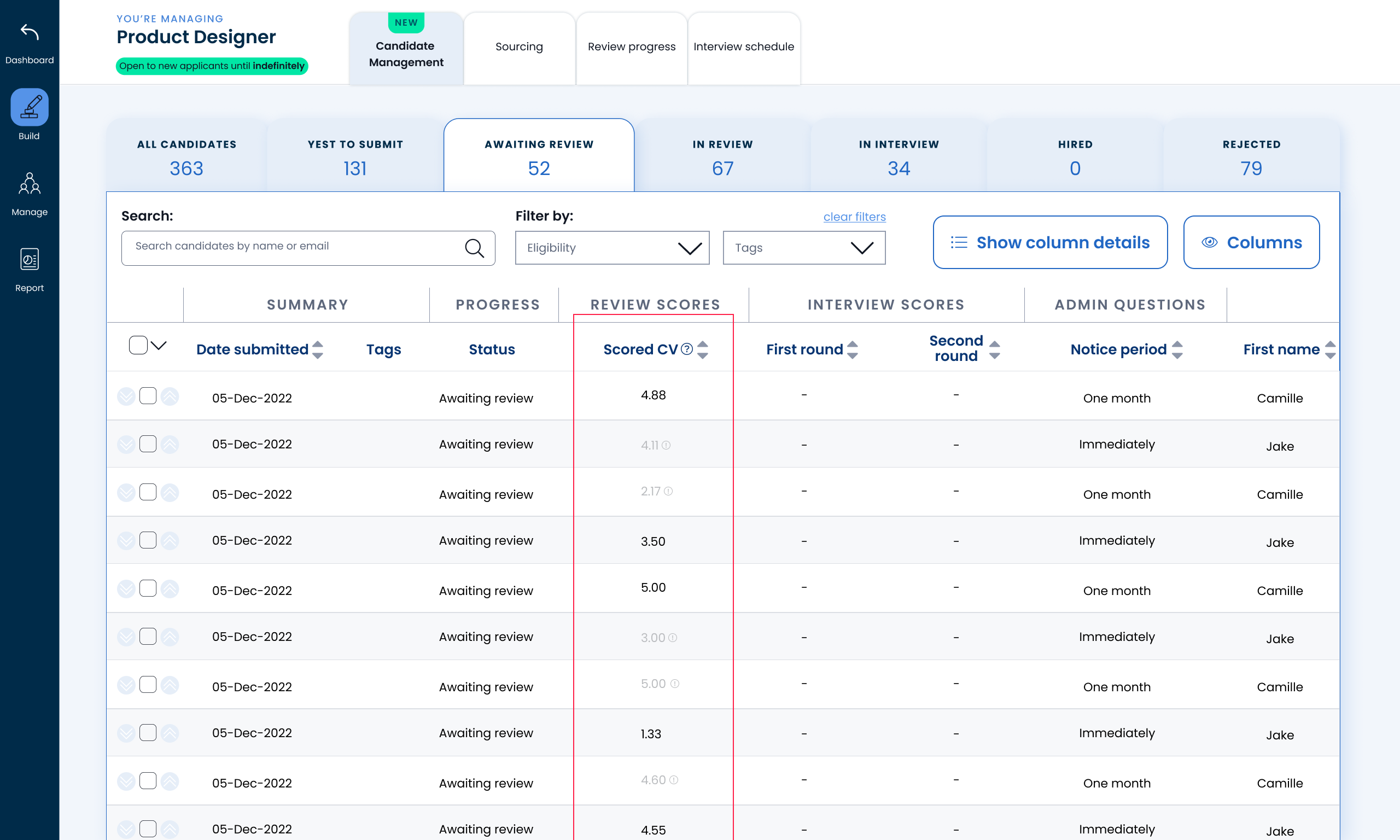Click info icon next to 4.11 score
Image resolution: width=1400 pixels, height=840 pixels.
666,446
